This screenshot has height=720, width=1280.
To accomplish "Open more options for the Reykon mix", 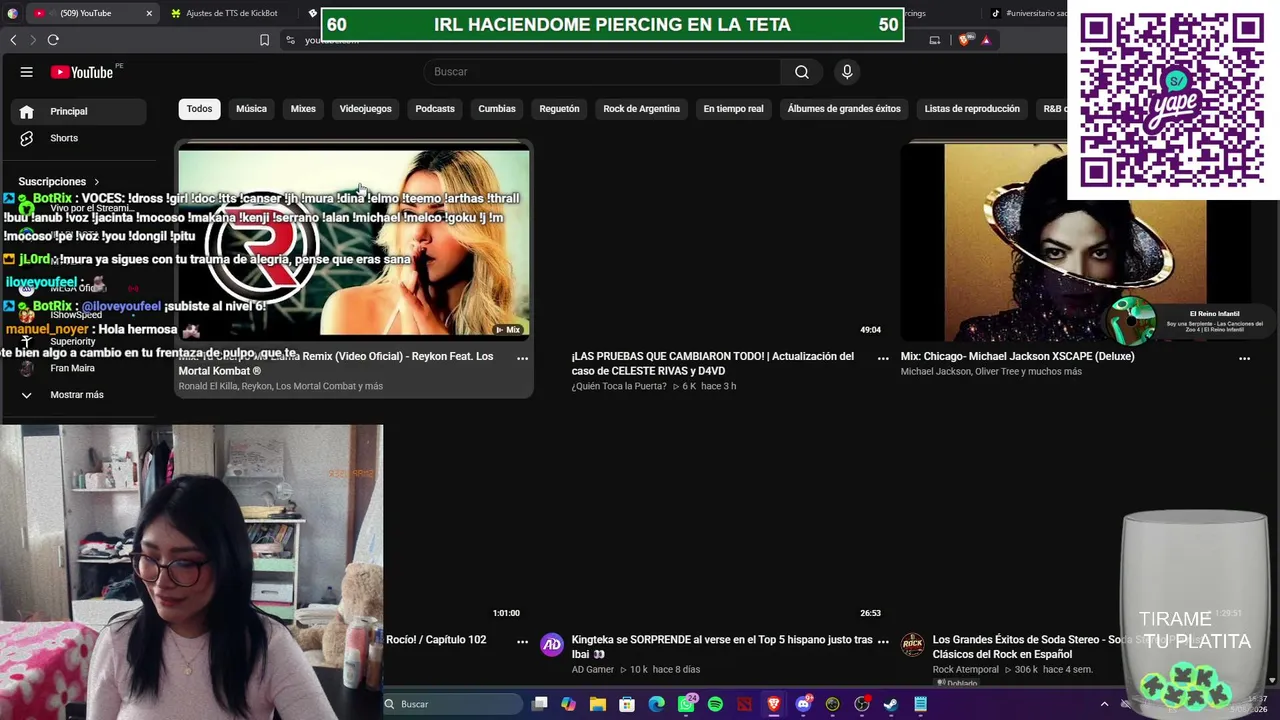I will [522, 357].
